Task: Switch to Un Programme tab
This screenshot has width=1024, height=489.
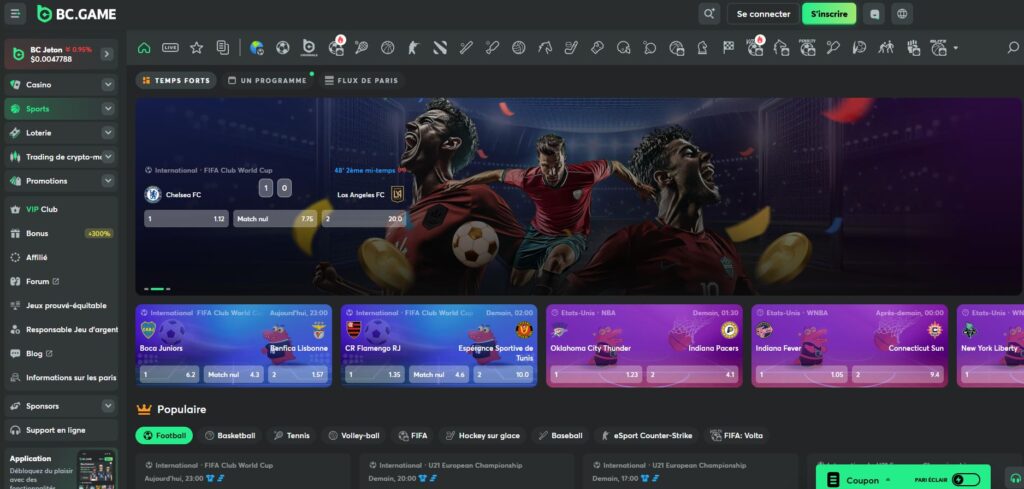Action: [x=267, y=81]
